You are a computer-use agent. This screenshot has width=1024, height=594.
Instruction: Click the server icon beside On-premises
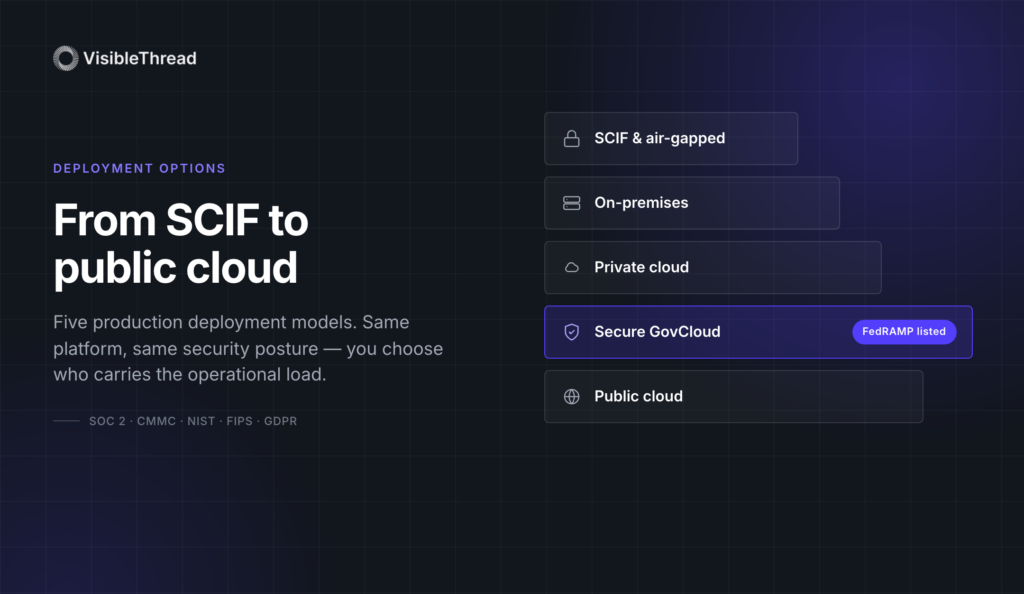coord(571,203)
